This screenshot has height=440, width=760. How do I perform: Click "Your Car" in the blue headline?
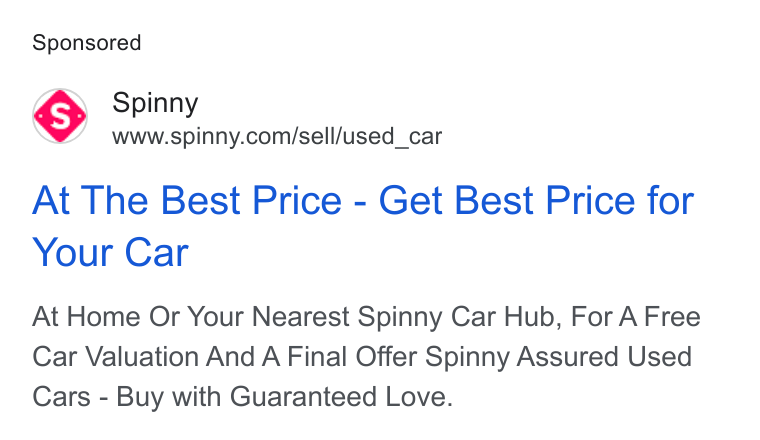click(x=110, y=252)
